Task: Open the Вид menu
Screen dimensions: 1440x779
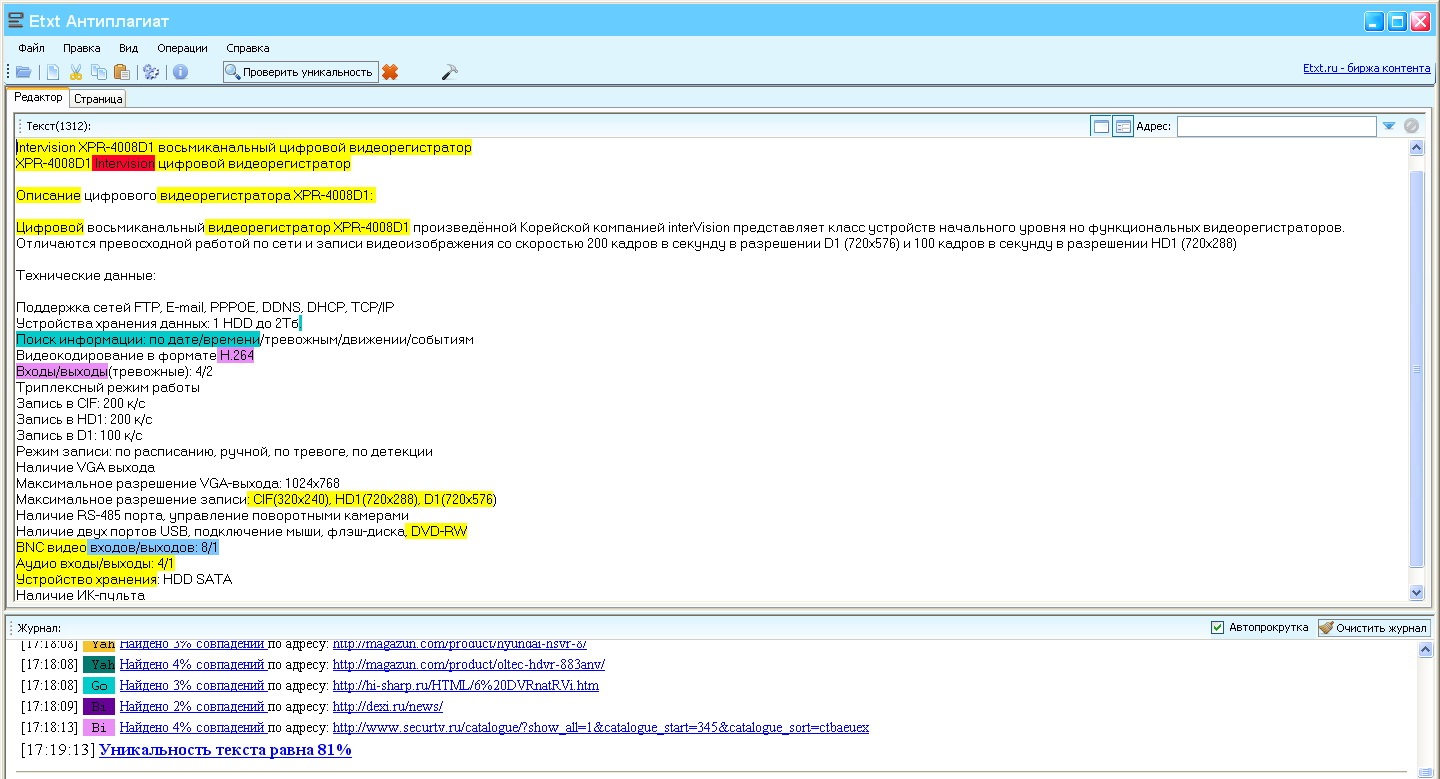Action: [128, 48]
